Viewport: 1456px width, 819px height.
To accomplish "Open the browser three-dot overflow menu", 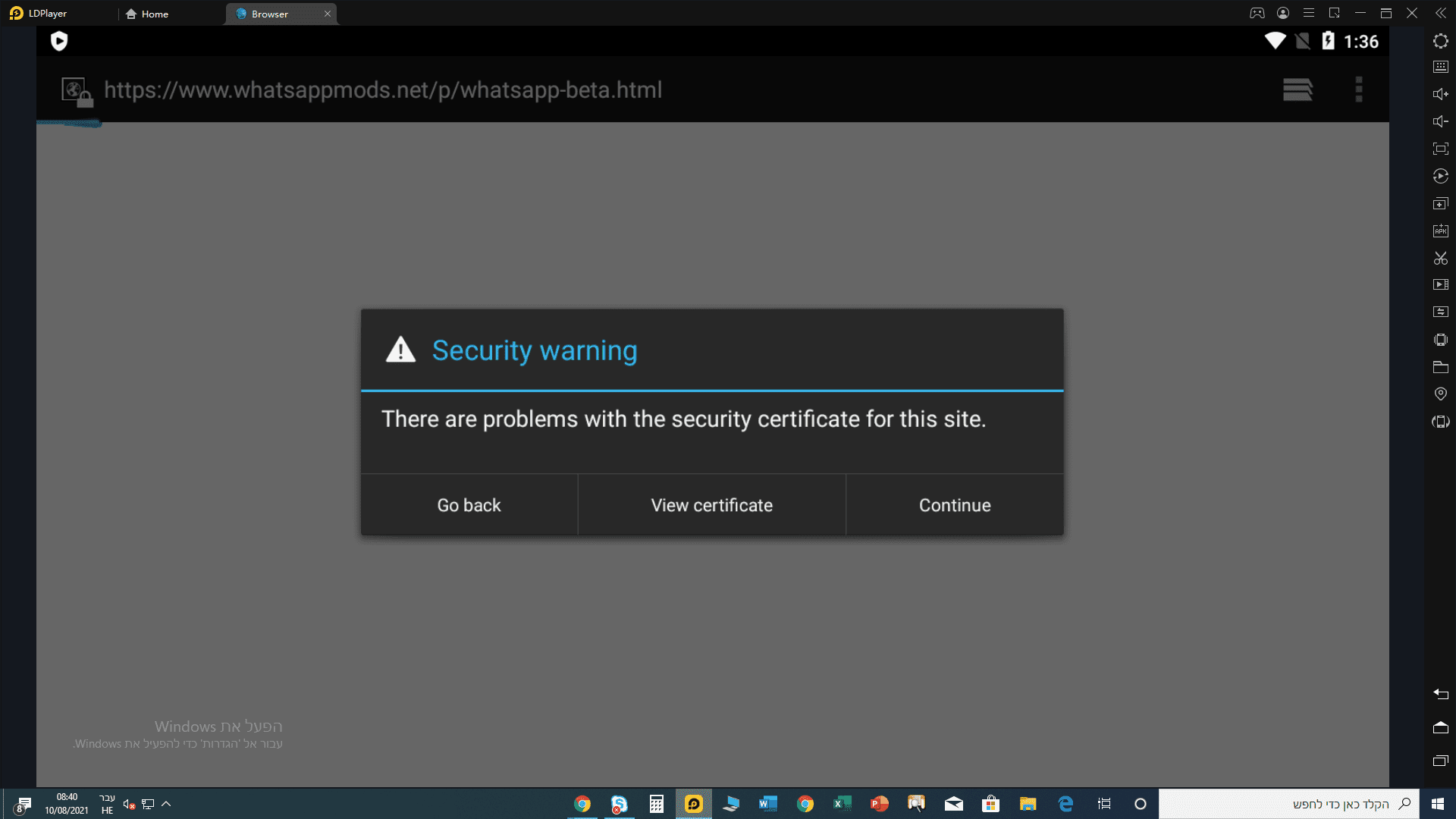I will (1359, 89).
